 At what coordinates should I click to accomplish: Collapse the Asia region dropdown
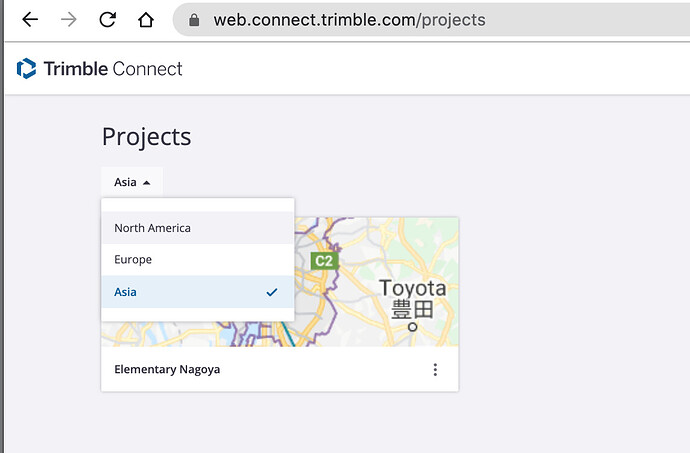pyautogui.click(x=131, y=182)
